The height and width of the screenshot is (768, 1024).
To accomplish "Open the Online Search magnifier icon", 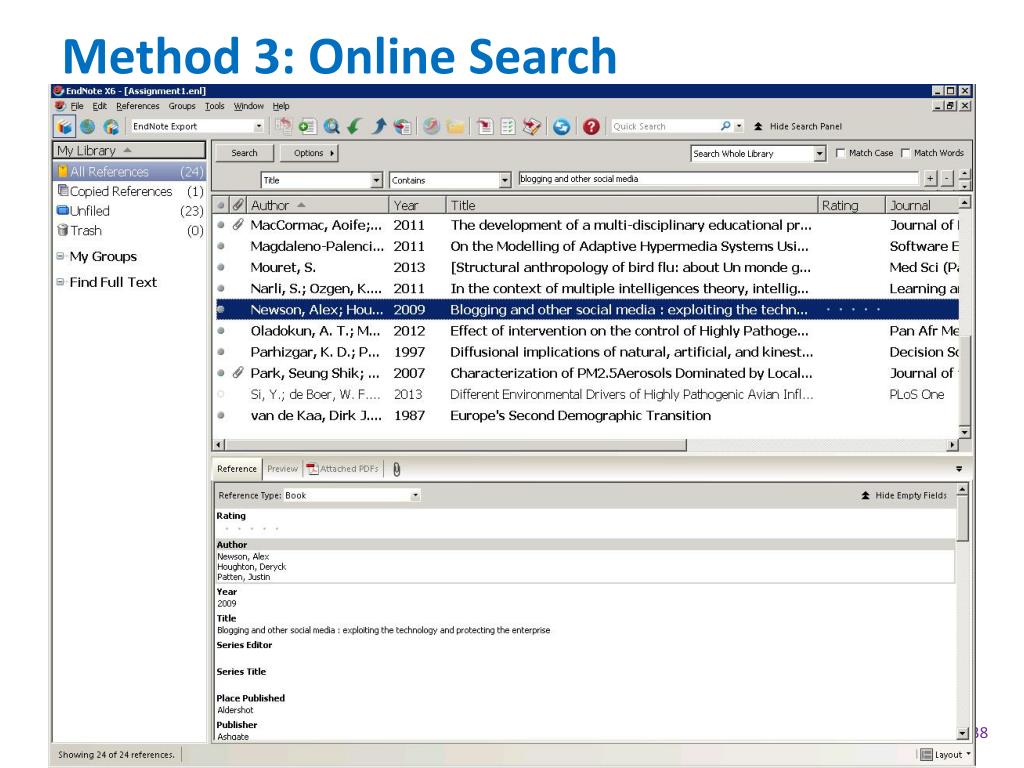I will pos(332,126).
